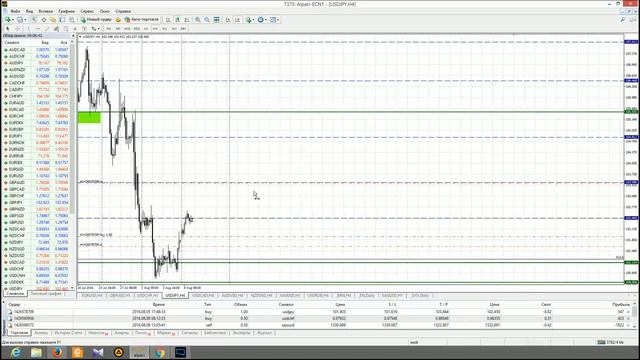Image resolution: width=640 pixels, height=360 pixels.
Task: Switch chart to bar chart icon
Action: [168, 20]
